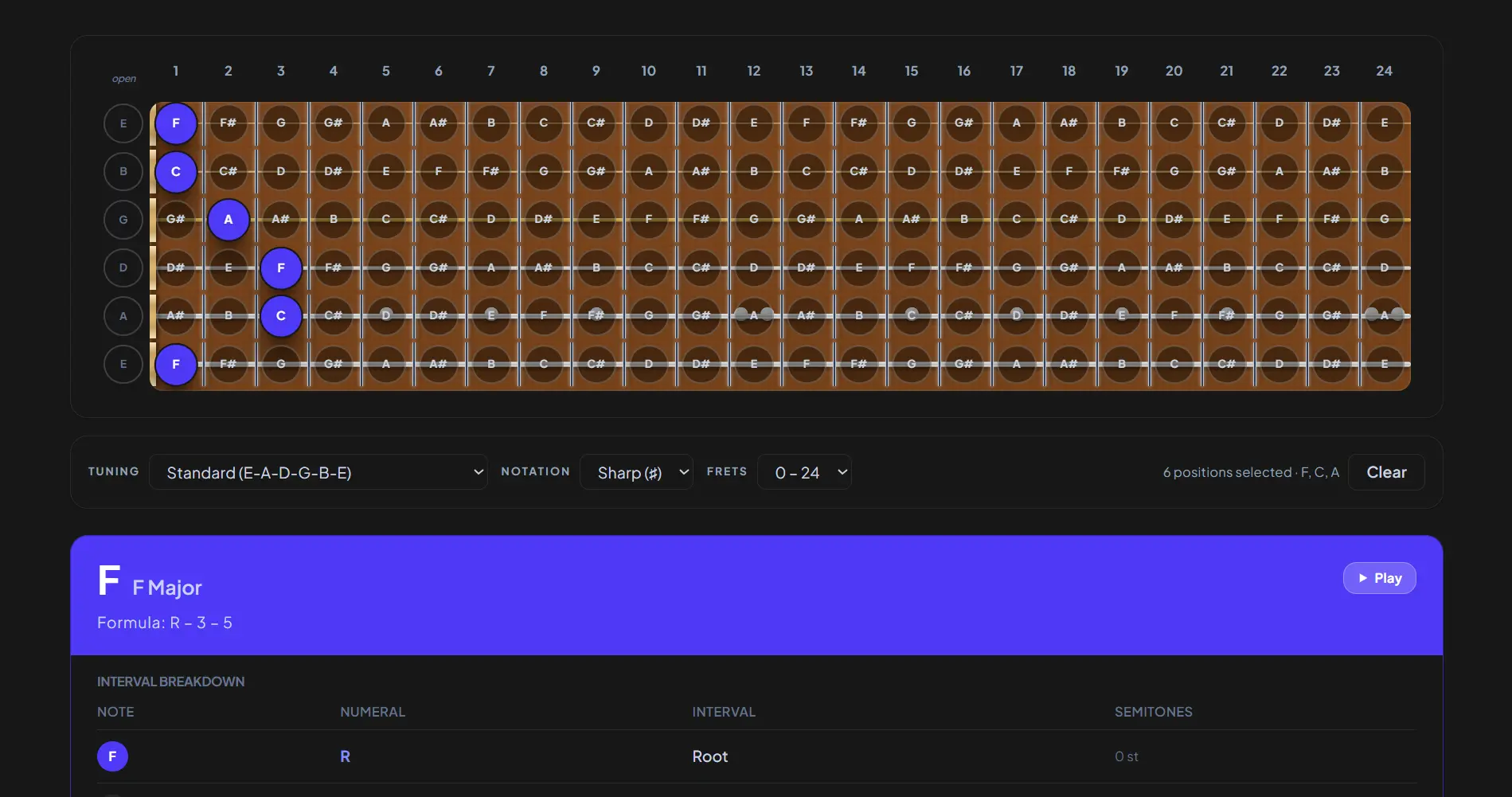Click the '0 st' semitones cell

(x=1126, y=756)
